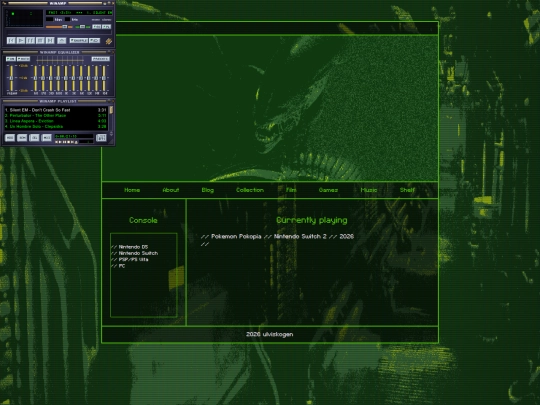Click the Winamp lightning bolt logo icon
The width and height of the screenshot is (540, 405).
coord(109,41)
